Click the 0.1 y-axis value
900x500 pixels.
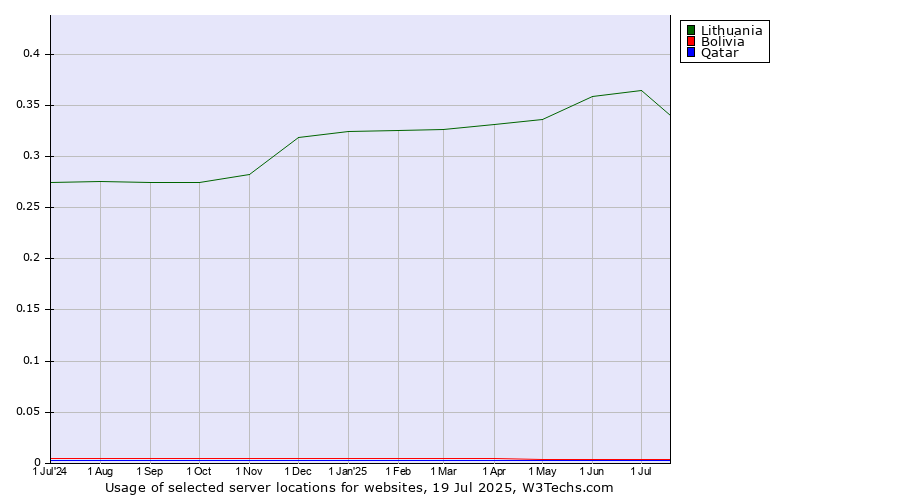(32, 361)
